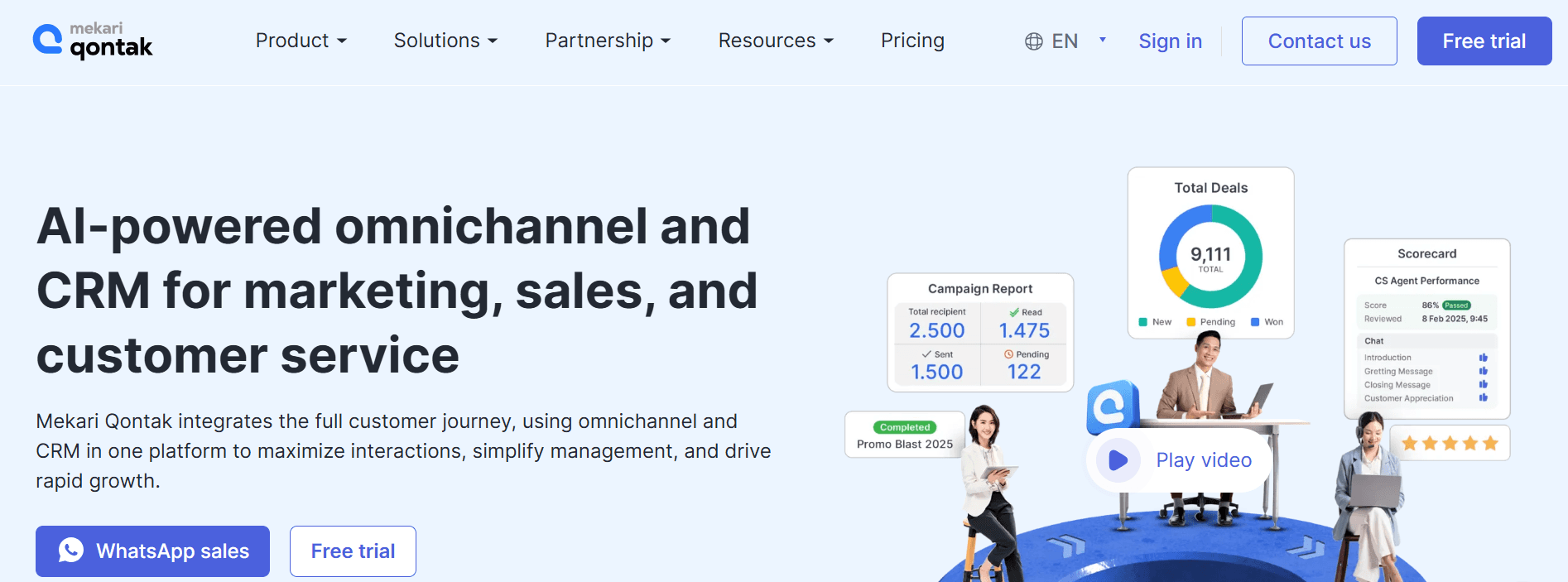Click the Total Deals donut chart
Screen dimensions: 1568x582
coord(1210,257)
